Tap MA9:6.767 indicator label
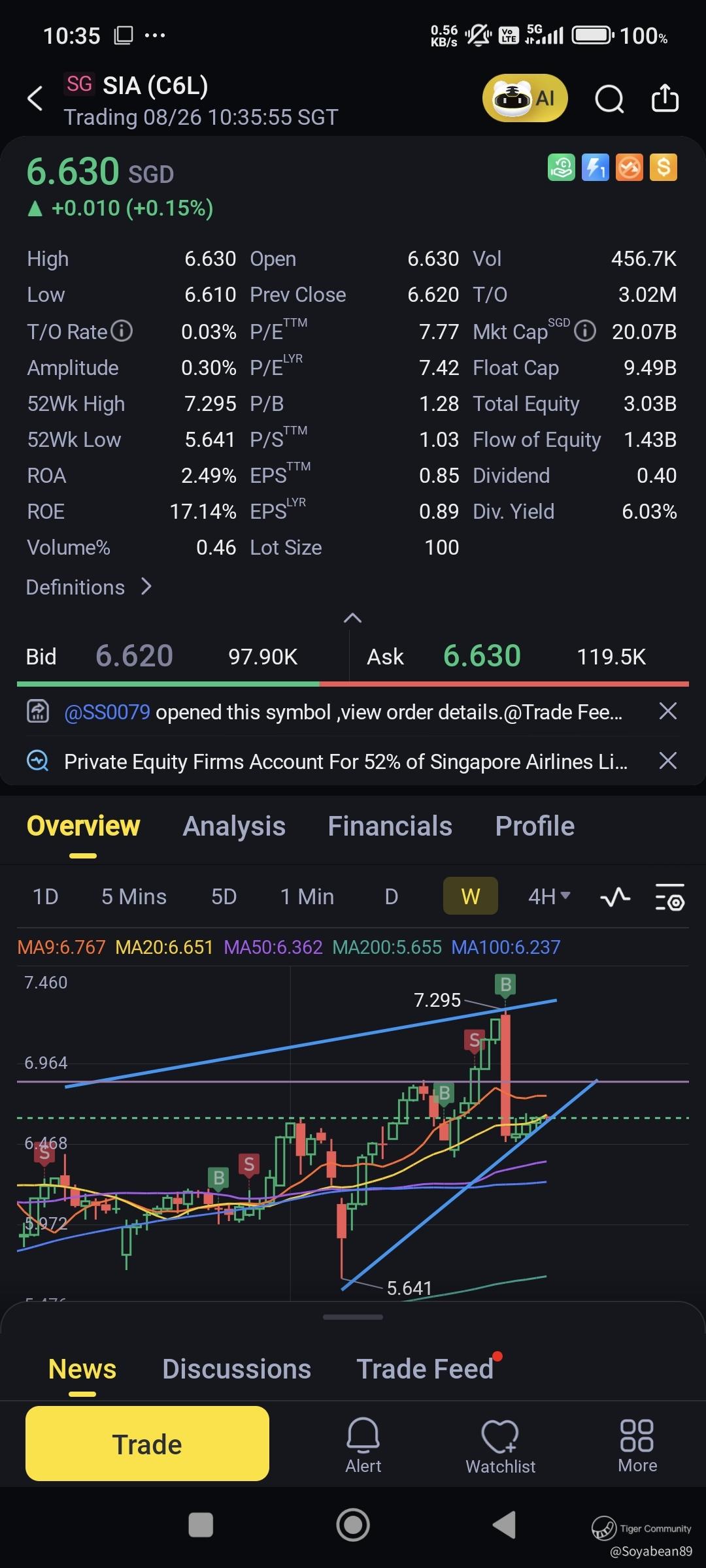706x1568 pixels. point(61,947)
